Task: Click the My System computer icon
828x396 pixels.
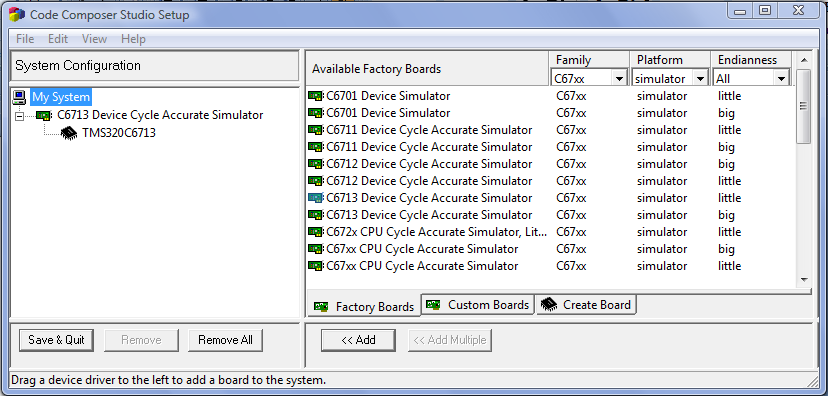Action: tap(20, 97)
